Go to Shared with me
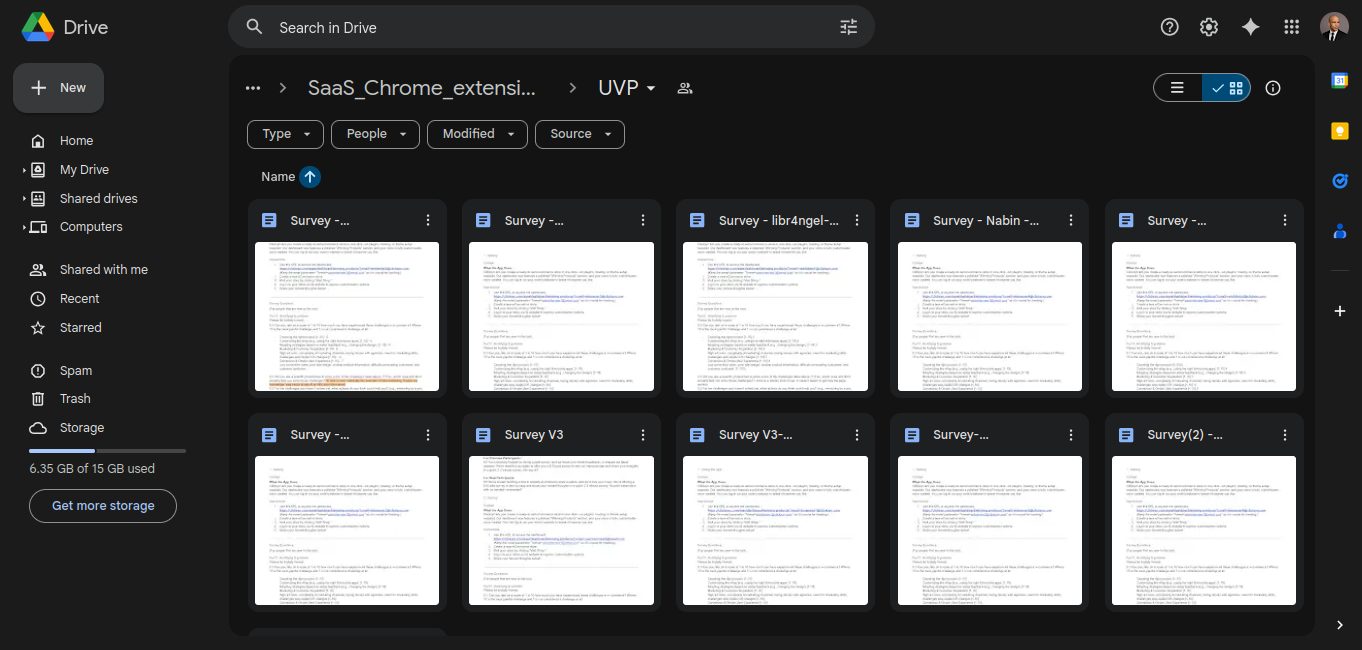 point(103,270)
